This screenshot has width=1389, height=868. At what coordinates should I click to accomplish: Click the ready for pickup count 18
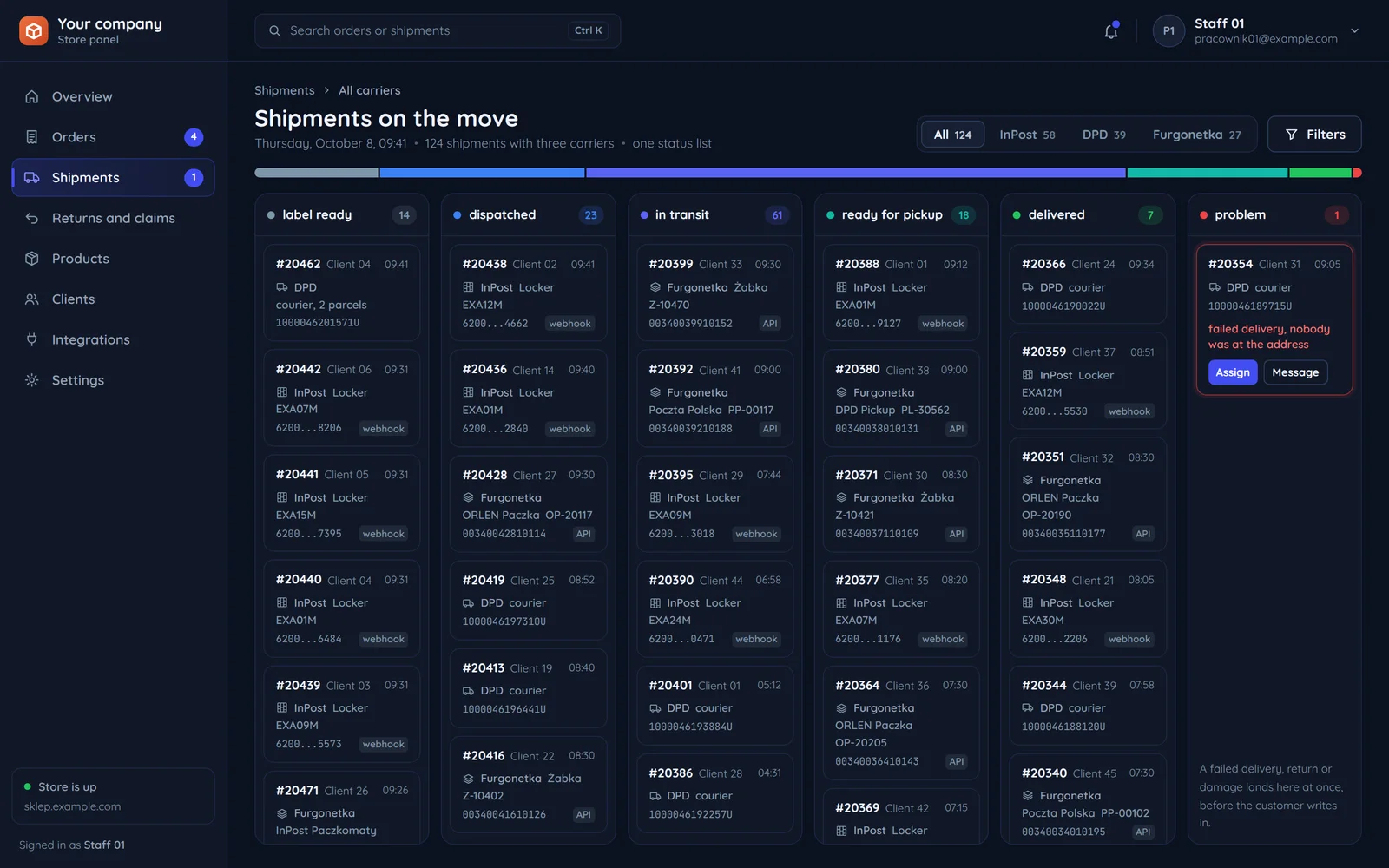click(x=964, y=215)
